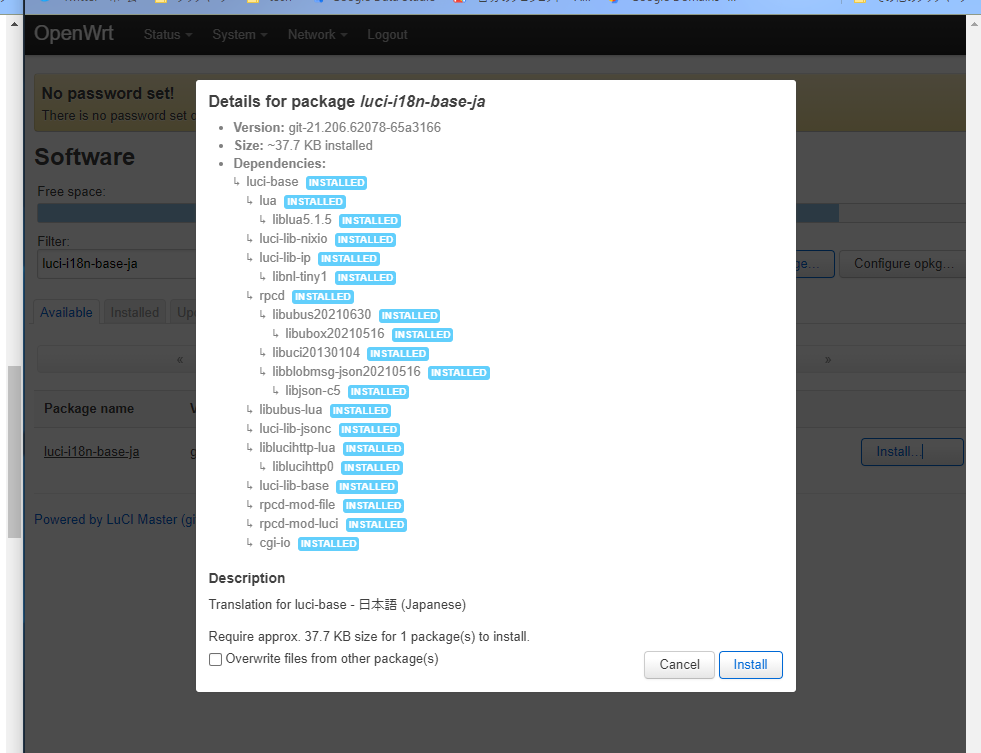Cancel the package details dialog
This screenshot has height=753, width=981.
click(x=679, y=665)
